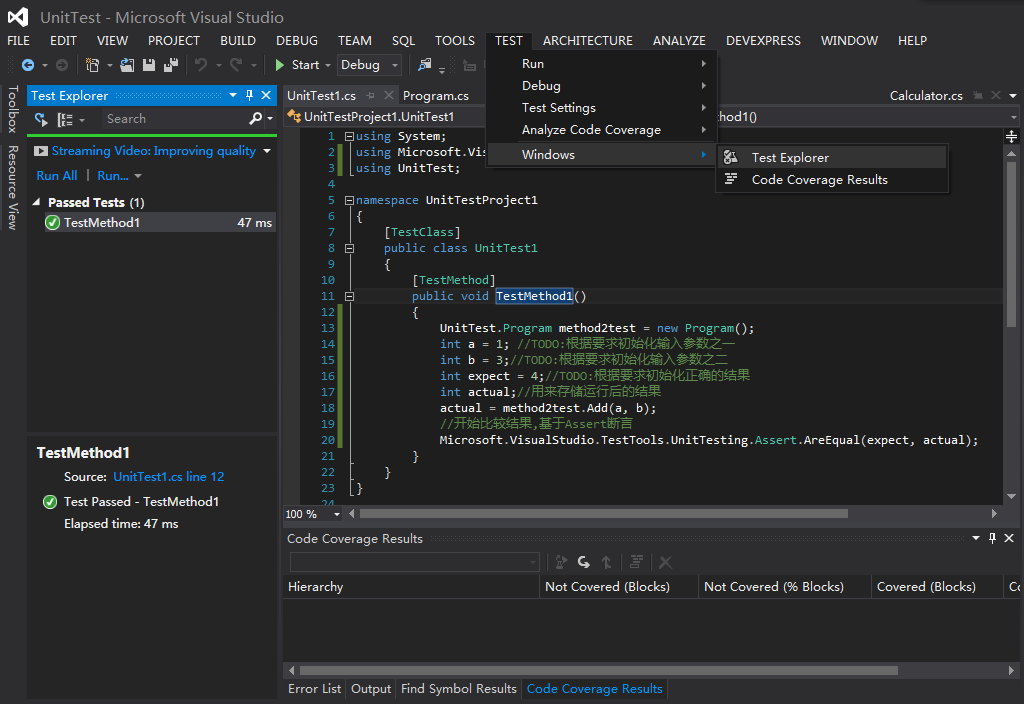
Task: Collapse the TestMethod1 code block at line 11
Action: [x=349, y=296]
